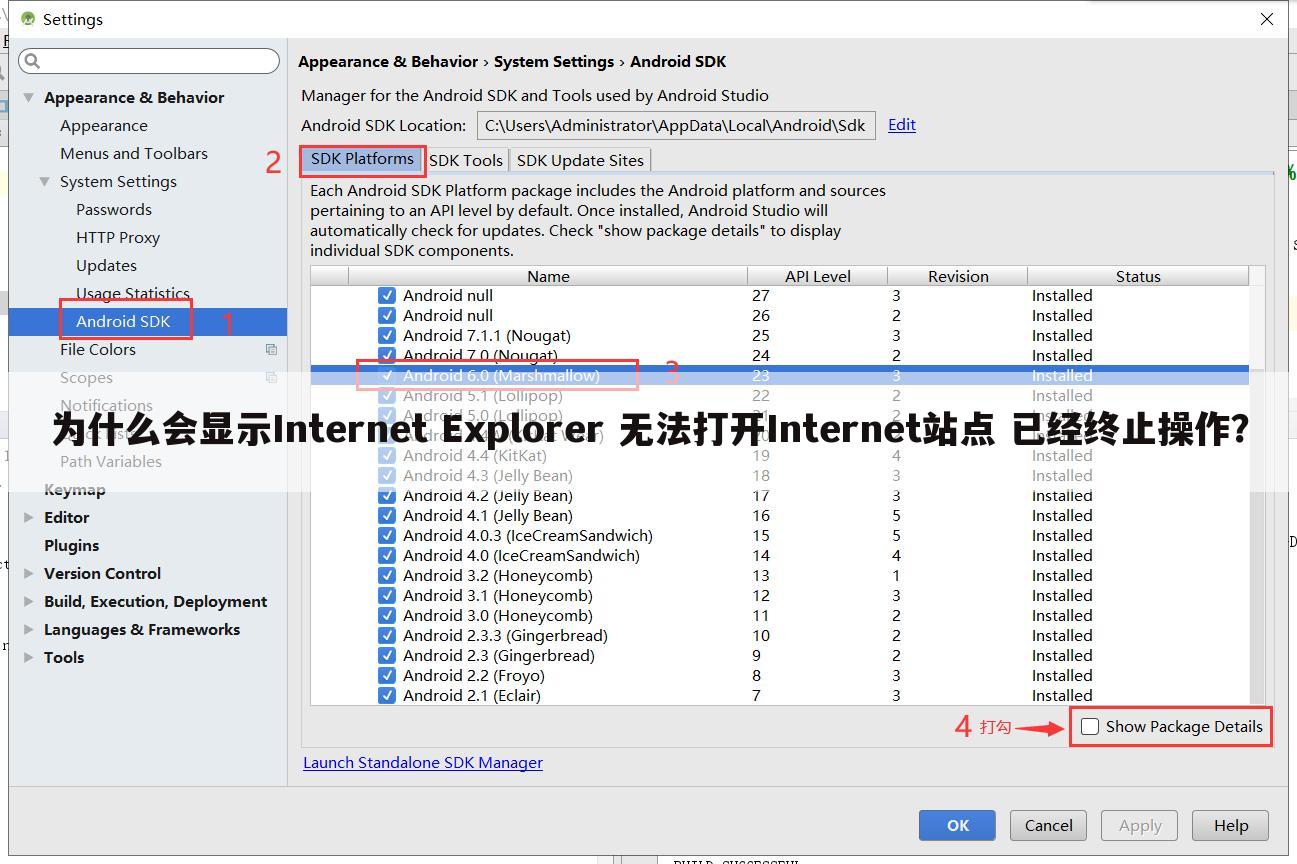Screen dimensions: 1297x864
Task: Click the Android Studio icon in title bar
Action: (28, 19)
